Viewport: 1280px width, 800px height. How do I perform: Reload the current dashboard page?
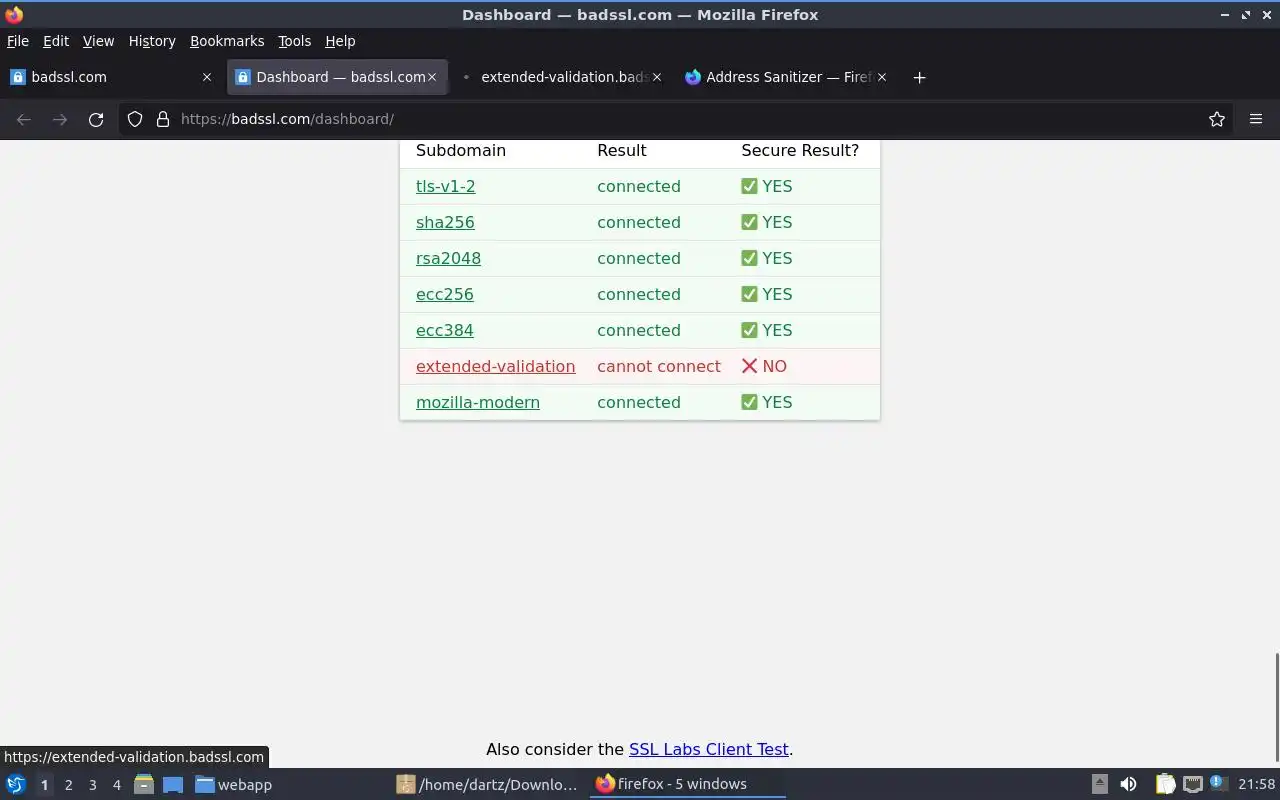tap(96, 119)
